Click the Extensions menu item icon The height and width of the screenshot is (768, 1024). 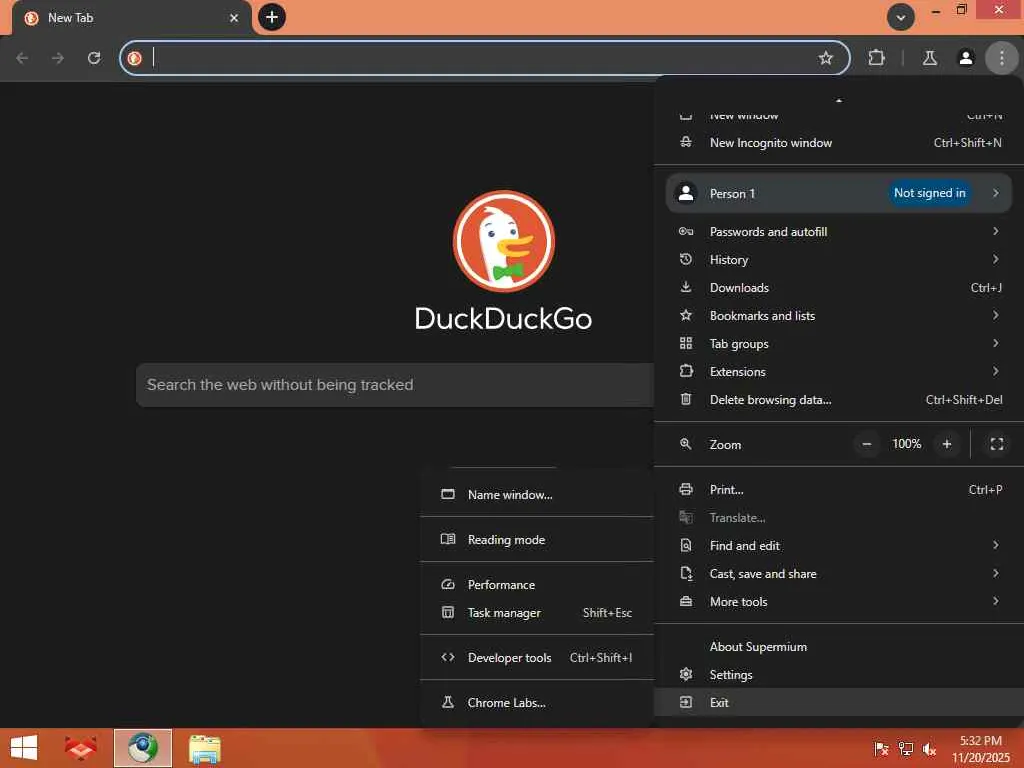pyautogui.click(x=686, y=371)
